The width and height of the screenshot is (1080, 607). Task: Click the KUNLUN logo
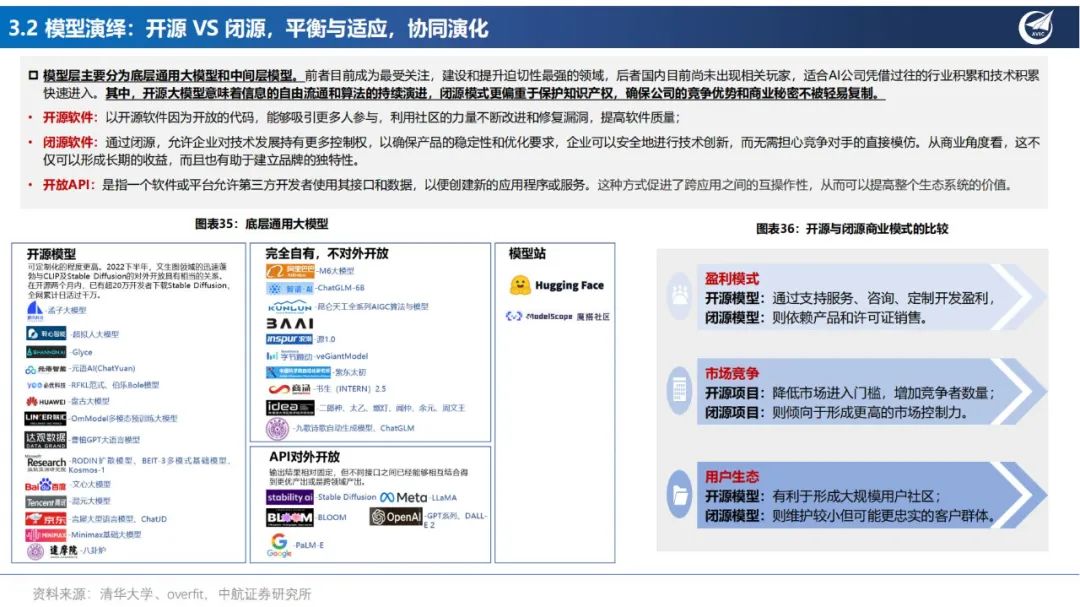pos(290,306)
